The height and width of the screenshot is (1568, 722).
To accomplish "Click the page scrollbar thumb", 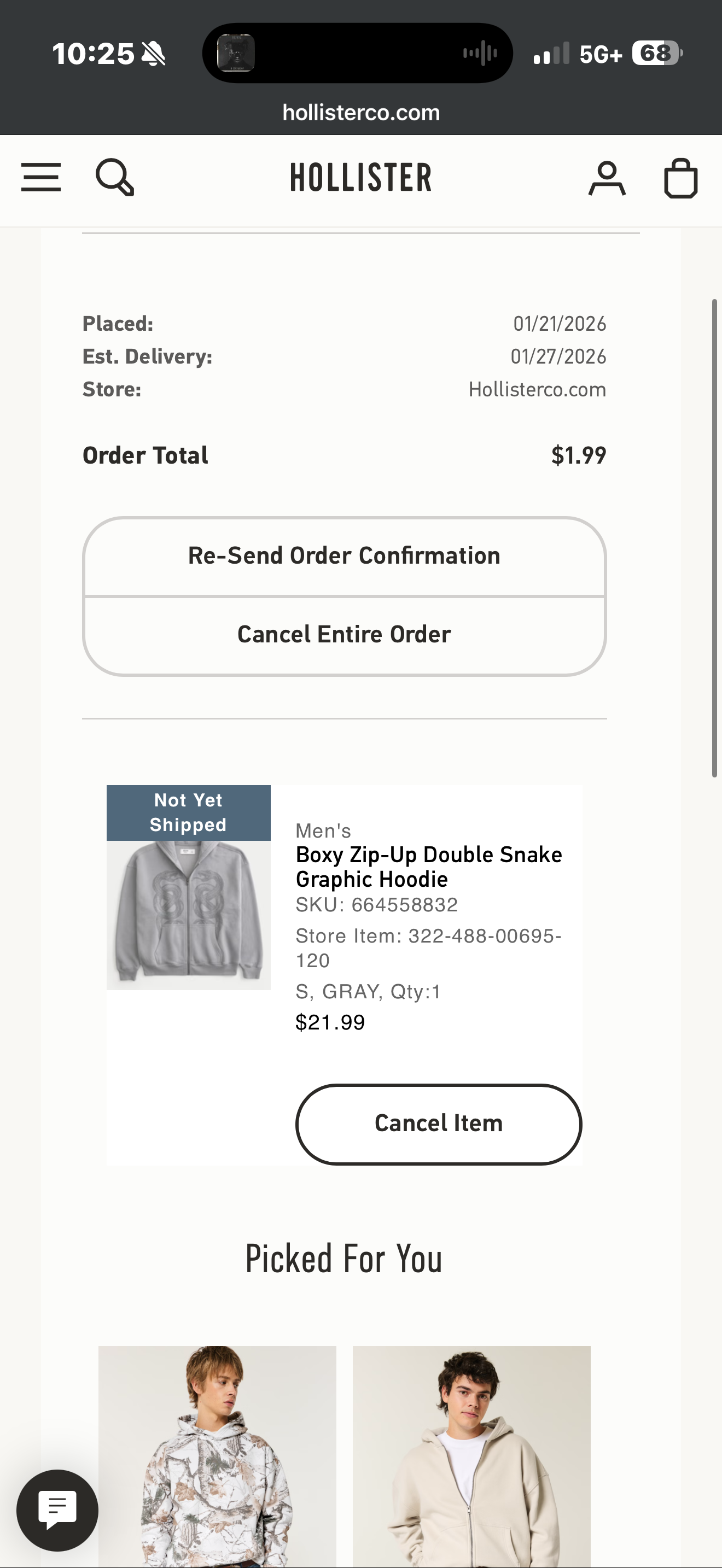I will 715,538.
